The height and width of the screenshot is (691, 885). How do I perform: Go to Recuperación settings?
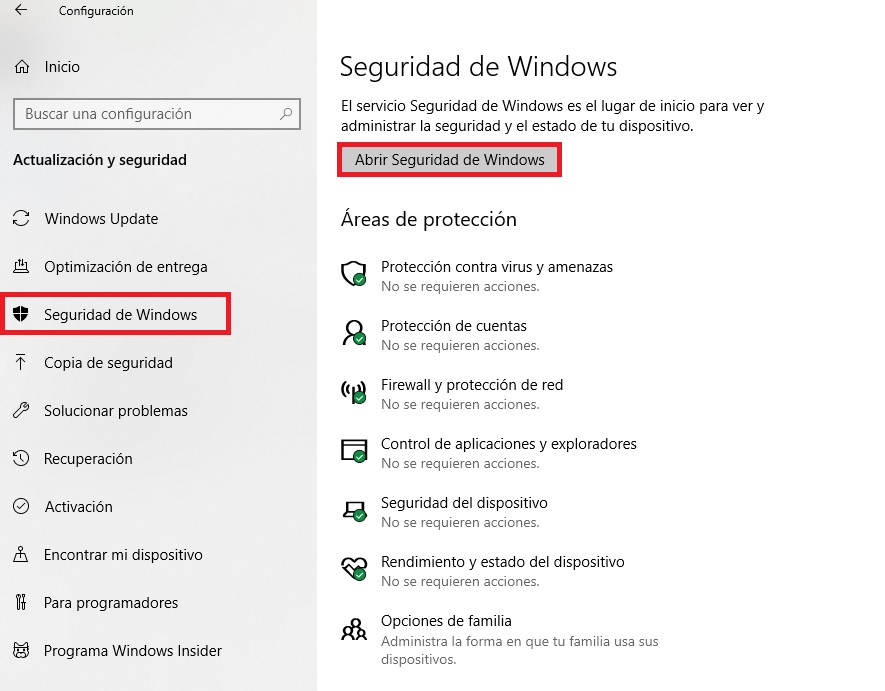(x=88, y=458)
